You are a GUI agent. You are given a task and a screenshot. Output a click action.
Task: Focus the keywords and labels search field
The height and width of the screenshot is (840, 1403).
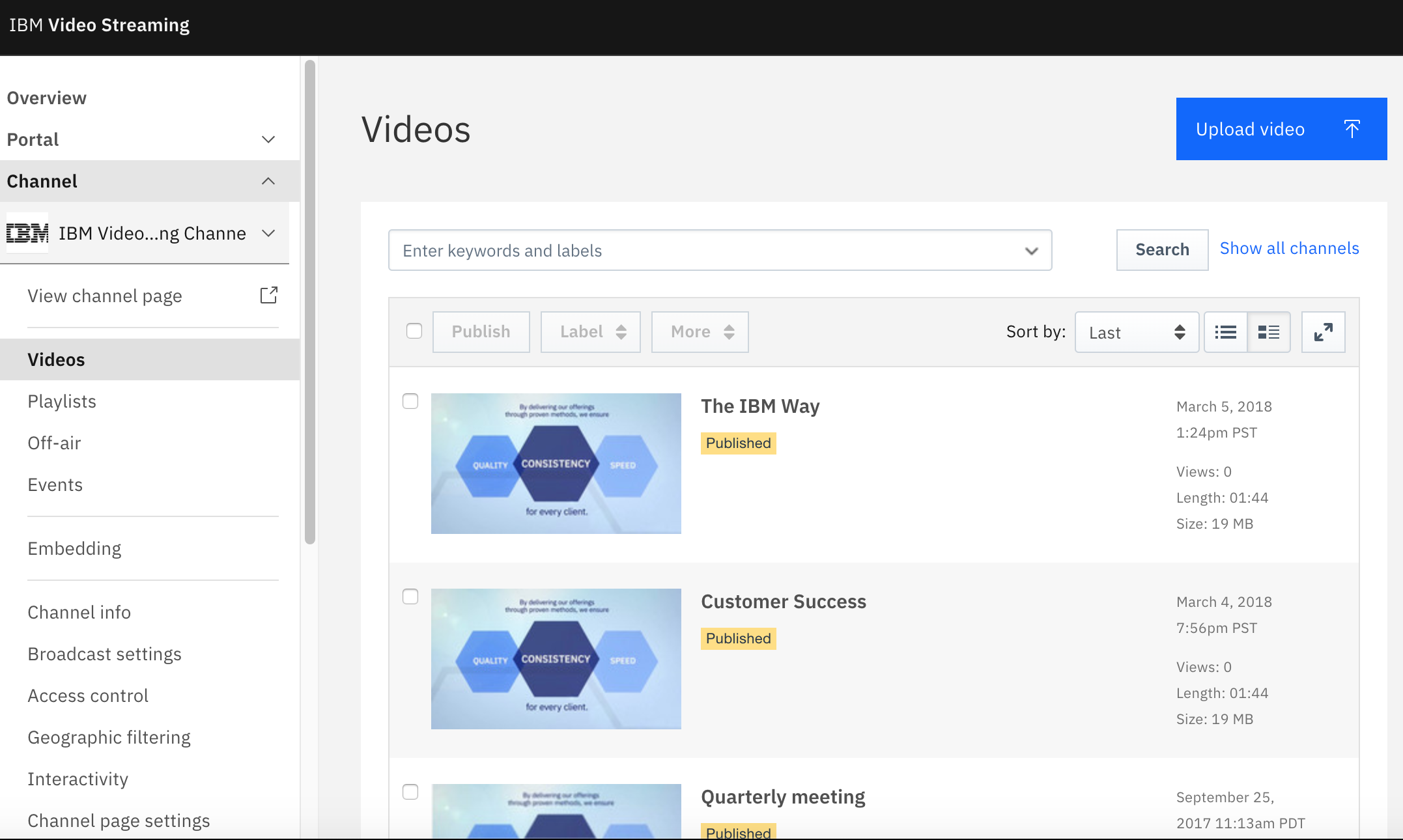point(720,250)
